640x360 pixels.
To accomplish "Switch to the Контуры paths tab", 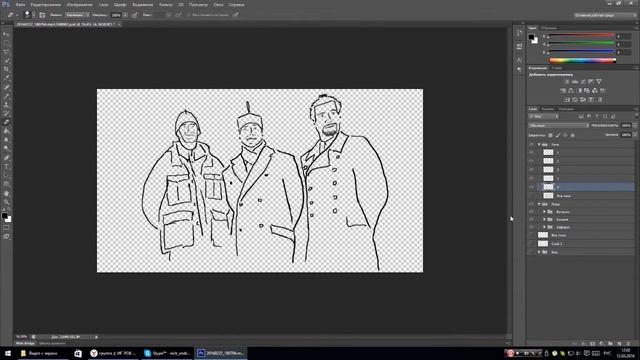I will pos(566,109).
